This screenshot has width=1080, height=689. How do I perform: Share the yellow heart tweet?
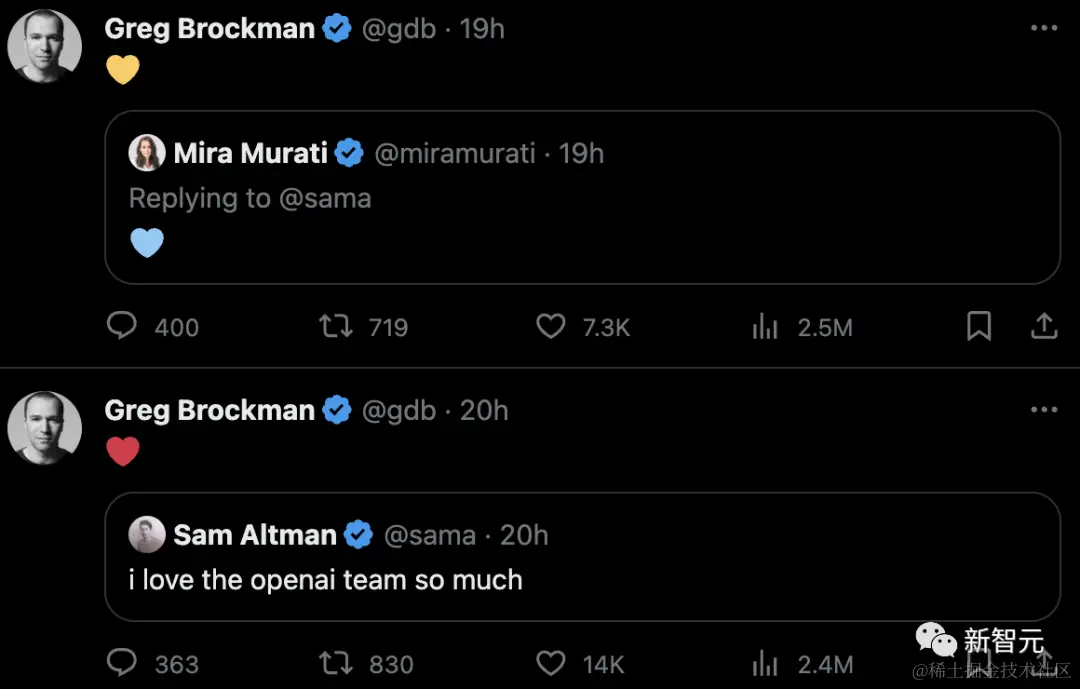pos(1044,326)
